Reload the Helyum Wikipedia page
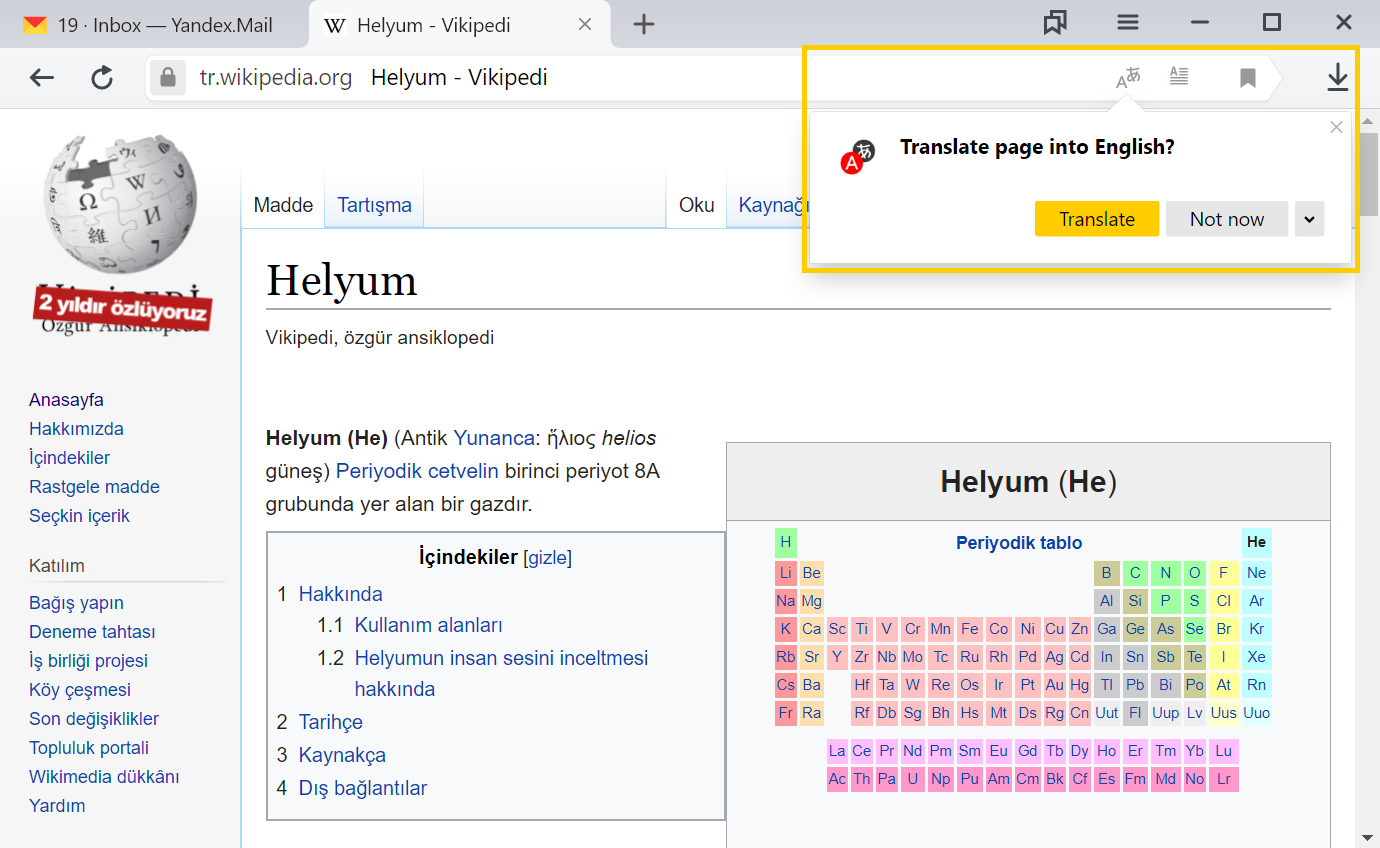Viewport: 1380px width, 848px height. click(x=102, y=78)
